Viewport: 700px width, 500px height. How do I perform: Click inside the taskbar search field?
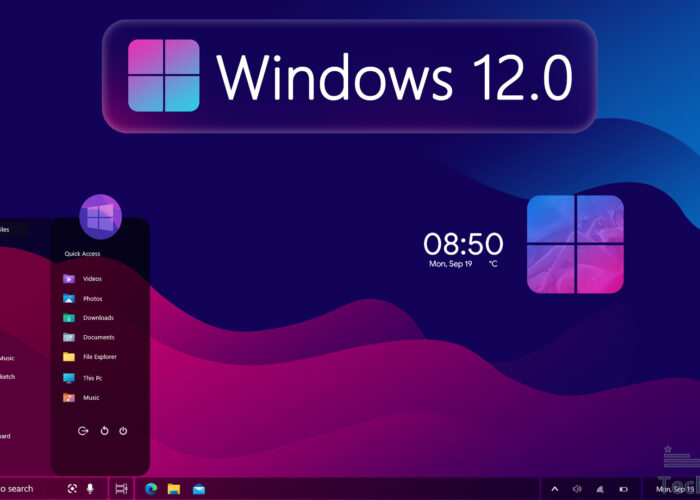[x=54, y=488]
